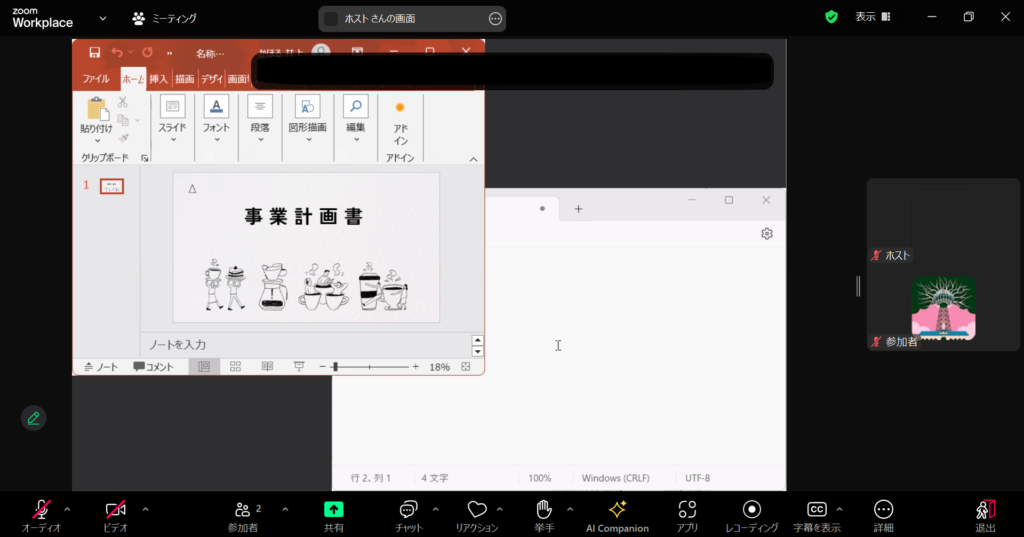Unmute the microphone audio button
The width and height of the screenshot is (1024, 537).
(41, 510)
